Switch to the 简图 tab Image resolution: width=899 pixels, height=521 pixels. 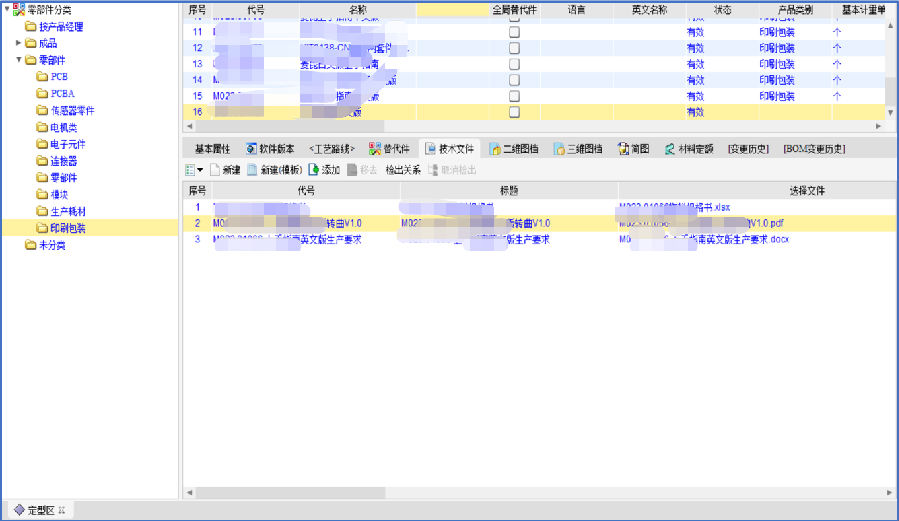[x=634, y=149]
